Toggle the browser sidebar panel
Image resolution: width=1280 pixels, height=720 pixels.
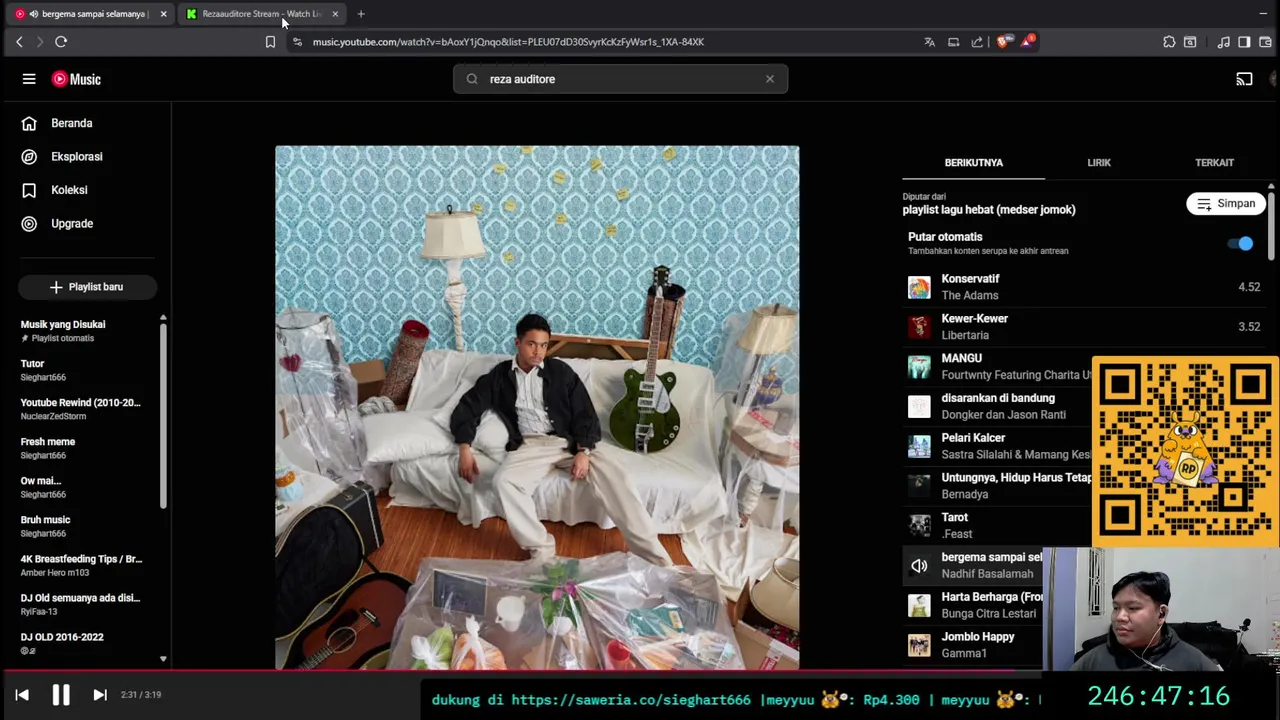[1244, 42]
